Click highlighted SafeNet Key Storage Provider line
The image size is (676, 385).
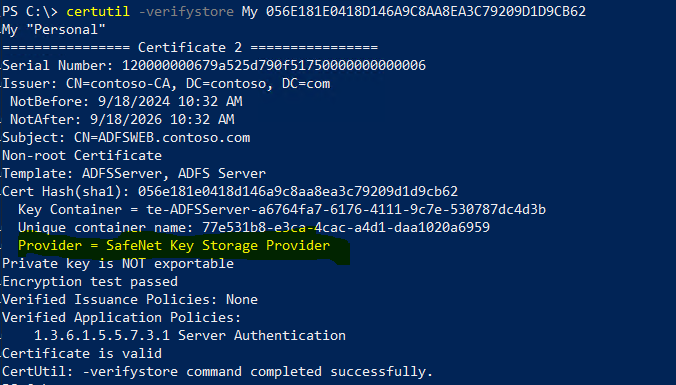(174, 245)
